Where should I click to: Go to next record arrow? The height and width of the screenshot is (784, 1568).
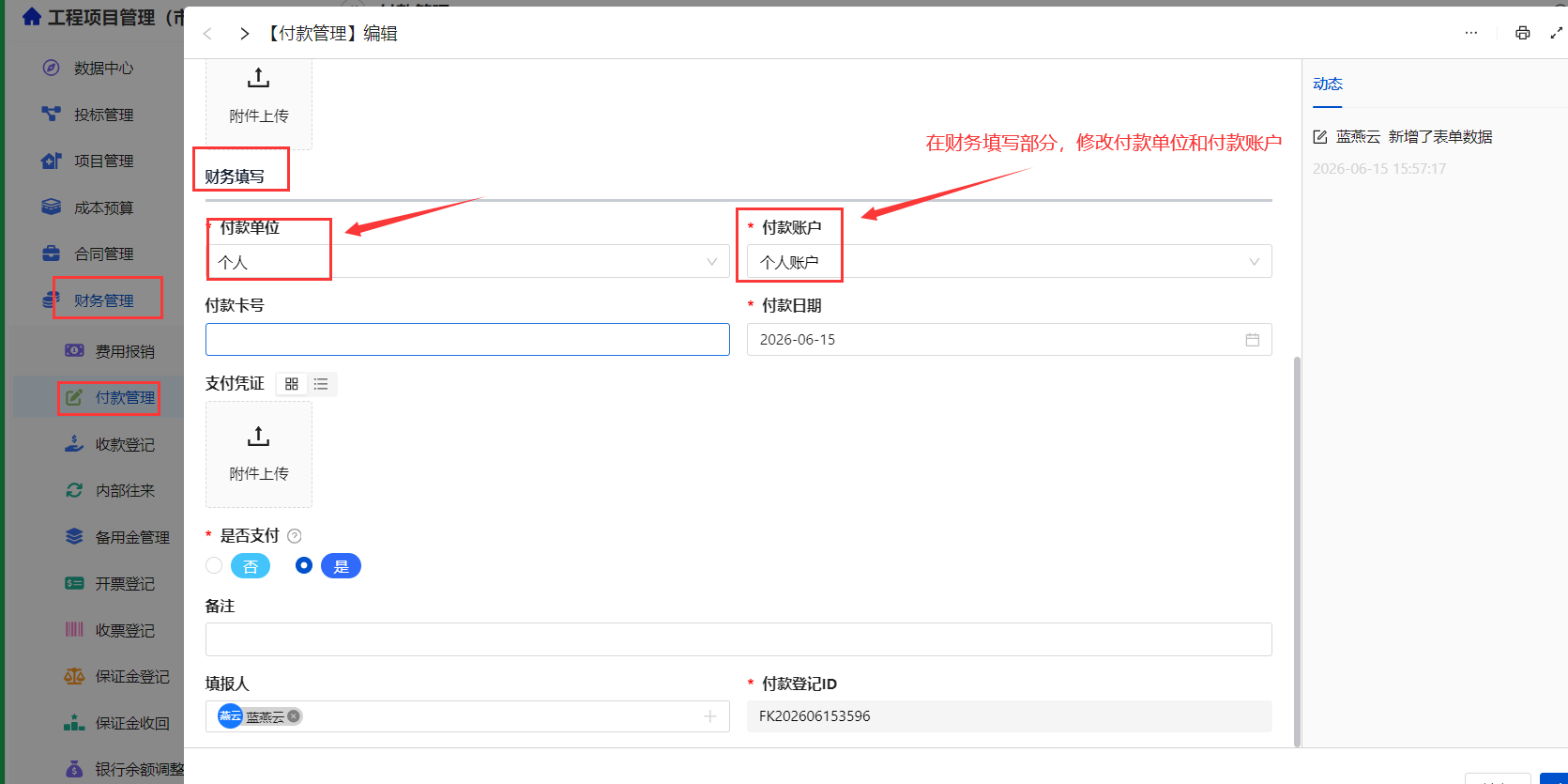coord(244,34)
